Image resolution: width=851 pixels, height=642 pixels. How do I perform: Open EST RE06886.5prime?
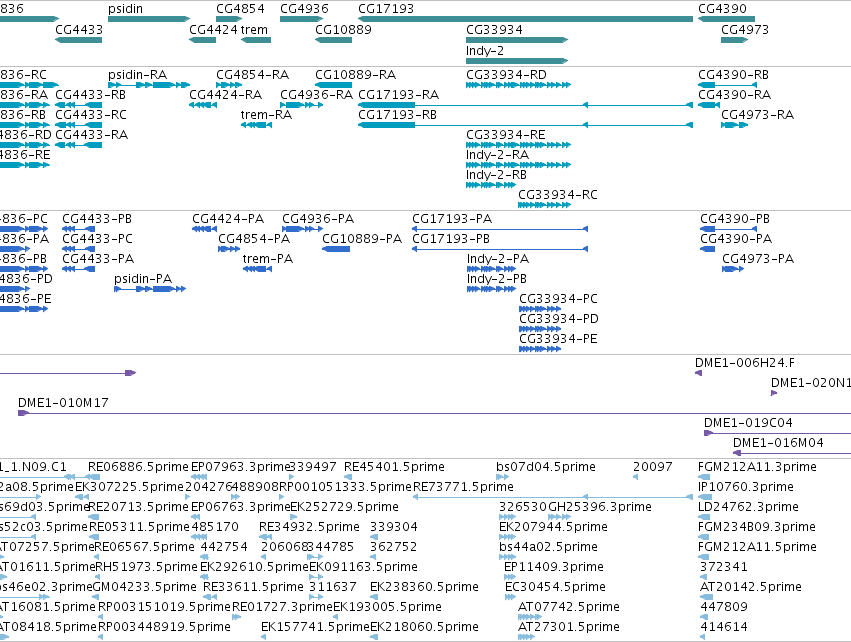pos(138,467)
